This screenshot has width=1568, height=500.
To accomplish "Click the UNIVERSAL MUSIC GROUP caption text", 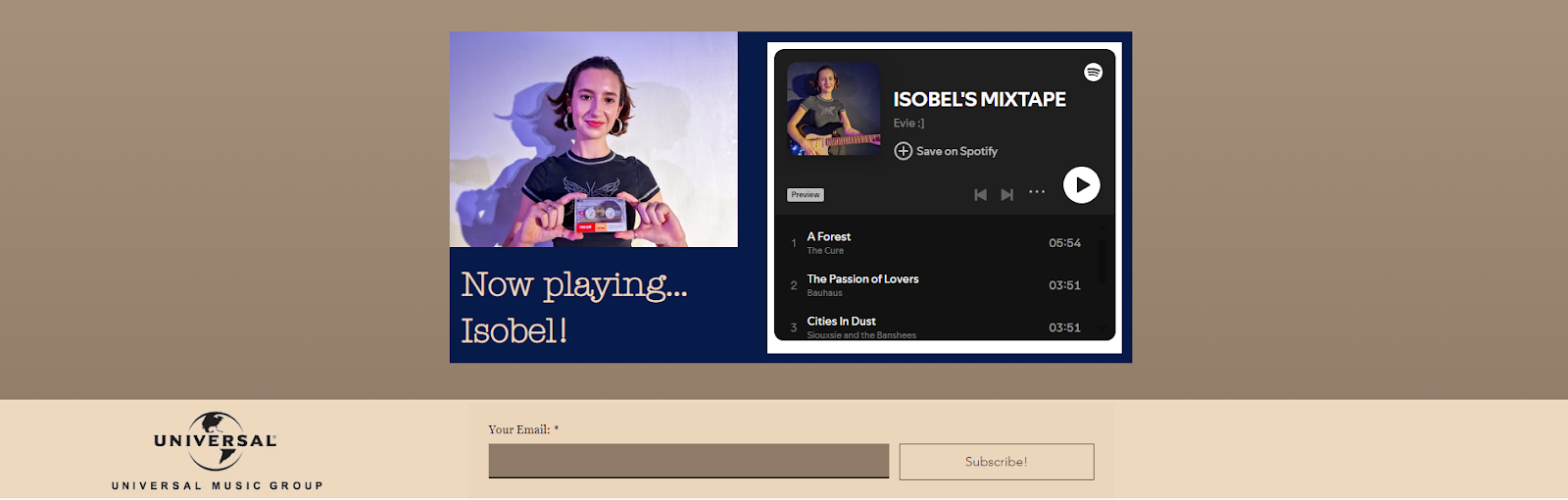I will click(x=218, y=485).
